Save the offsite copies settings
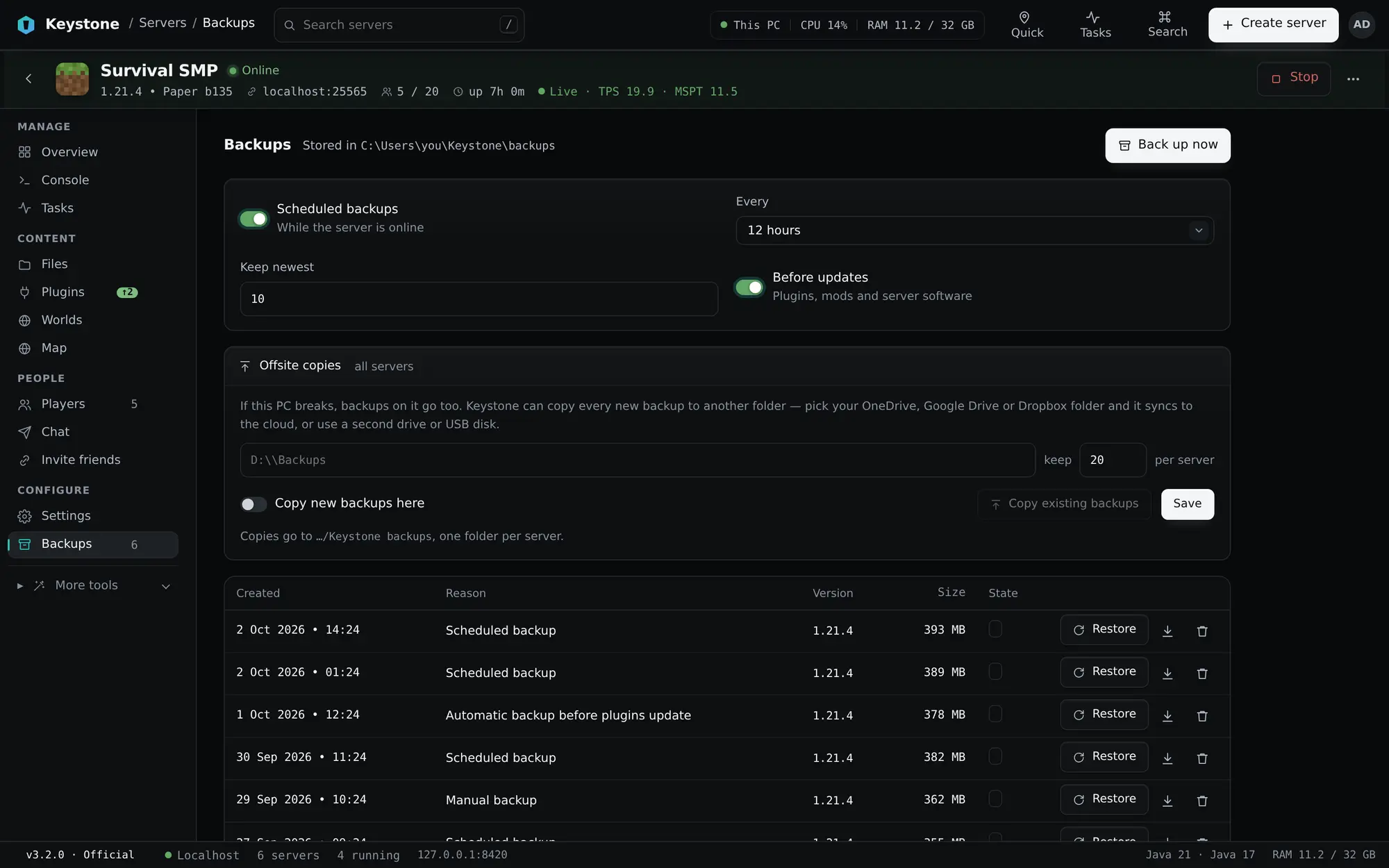The image size is (1389, 868). coord(1187,504)
